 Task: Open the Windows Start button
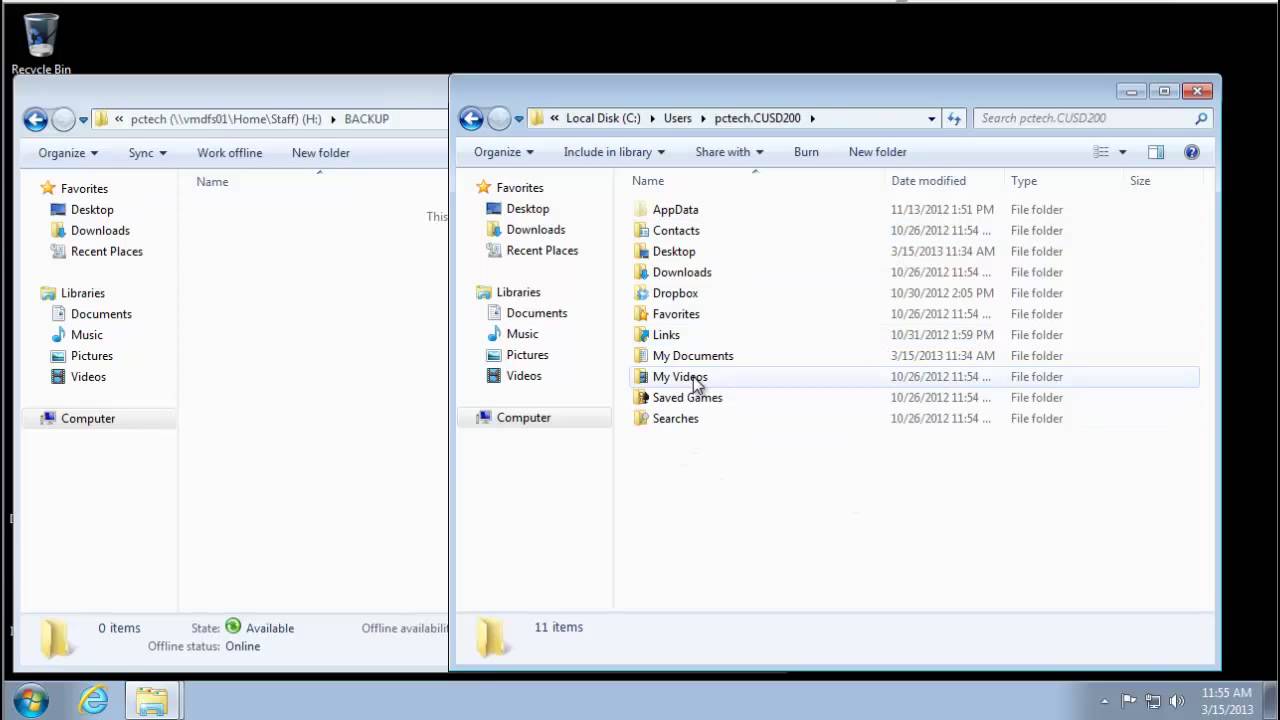(x=31, y=700)
